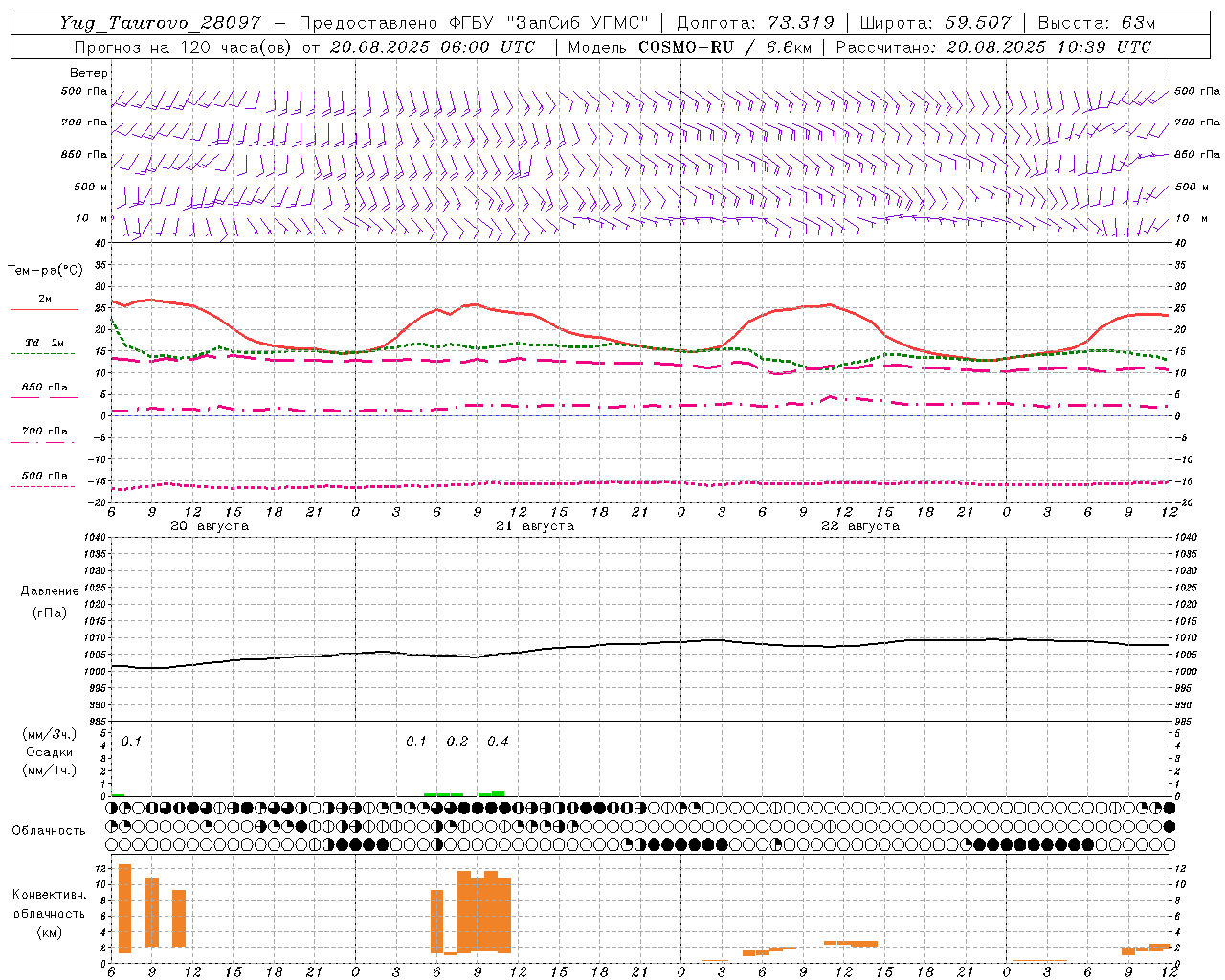The image size is (1225, 980).
Task: Click the Облачность cloud cover row label
Action: [x=49, y=831]
